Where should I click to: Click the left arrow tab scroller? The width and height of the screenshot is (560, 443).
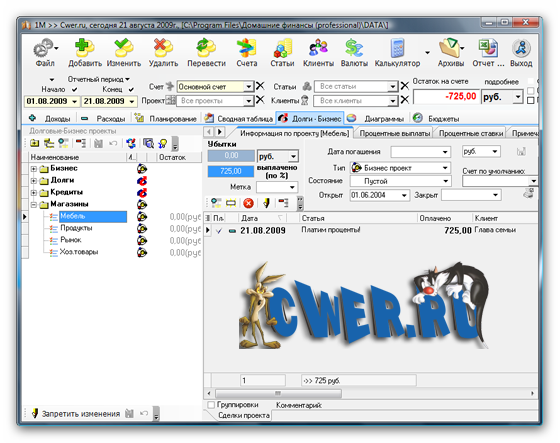pyautogui.click(x=209, y=132)
